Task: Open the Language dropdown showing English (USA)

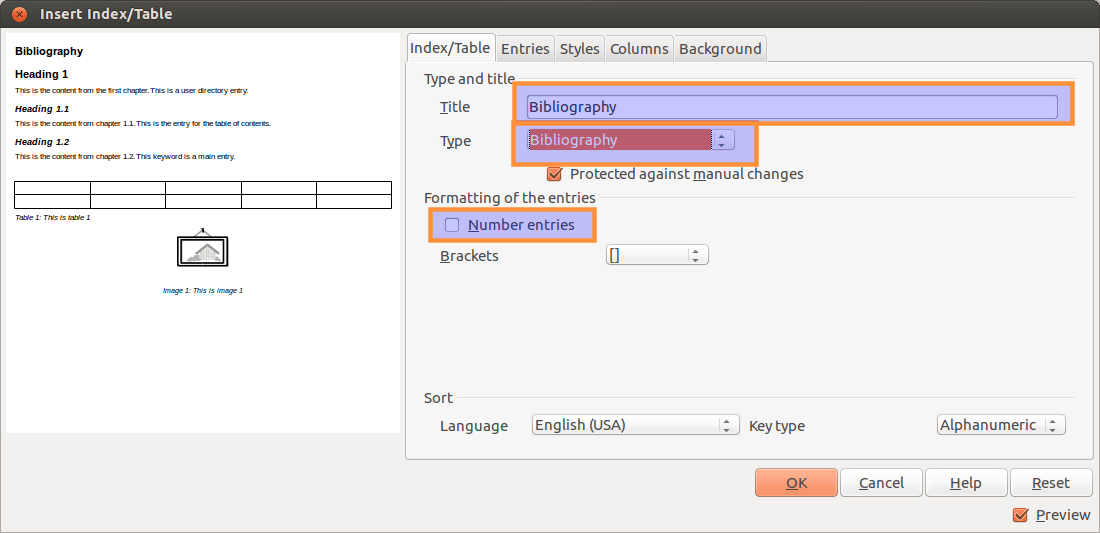Action: 636,425
